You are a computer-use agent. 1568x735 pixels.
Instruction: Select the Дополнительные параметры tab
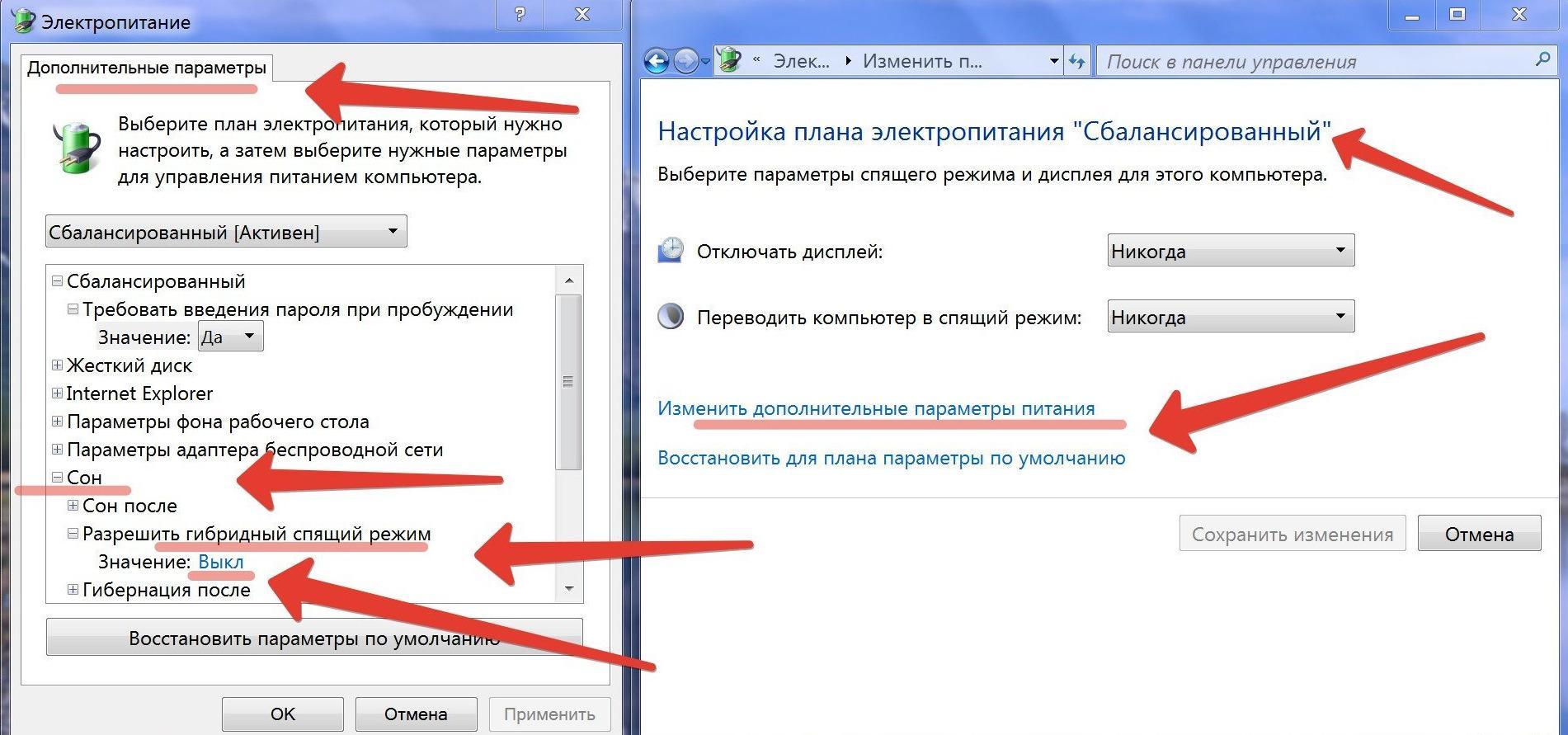click(x=147, y=68)
